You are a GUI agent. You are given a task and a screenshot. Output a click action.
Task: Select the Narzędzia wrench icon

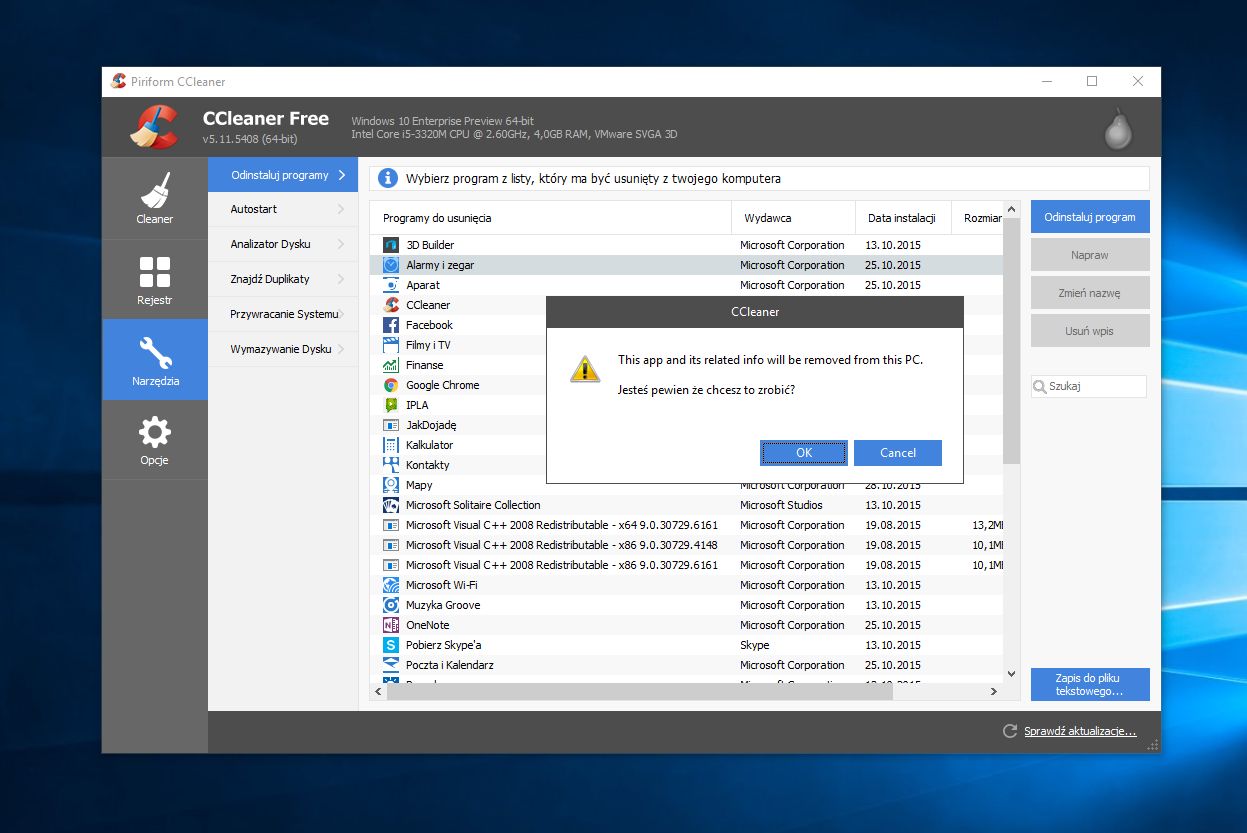point(155,352)
